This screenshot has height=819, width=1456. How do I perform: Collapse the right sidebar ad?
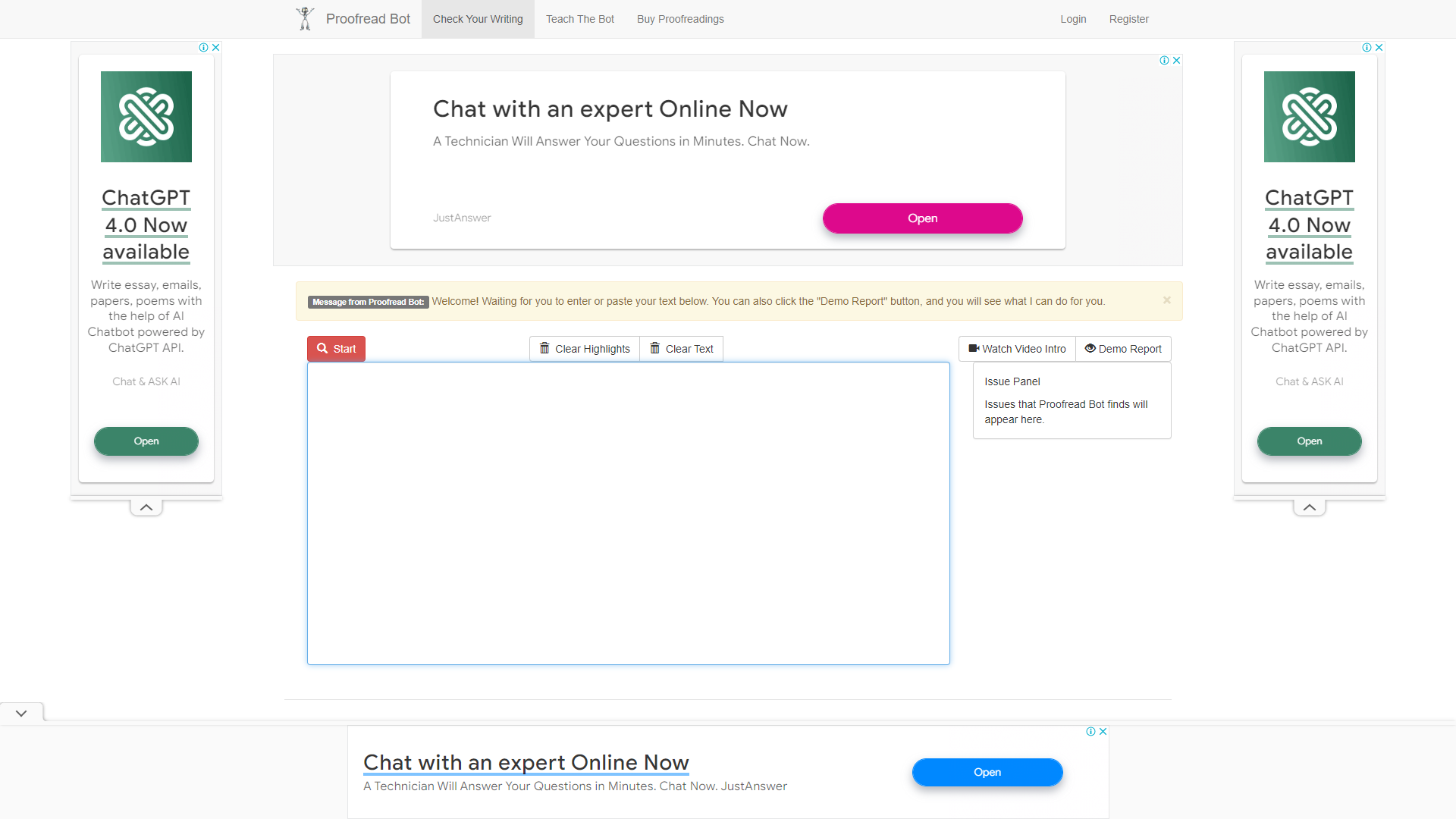click(1310, 507)
